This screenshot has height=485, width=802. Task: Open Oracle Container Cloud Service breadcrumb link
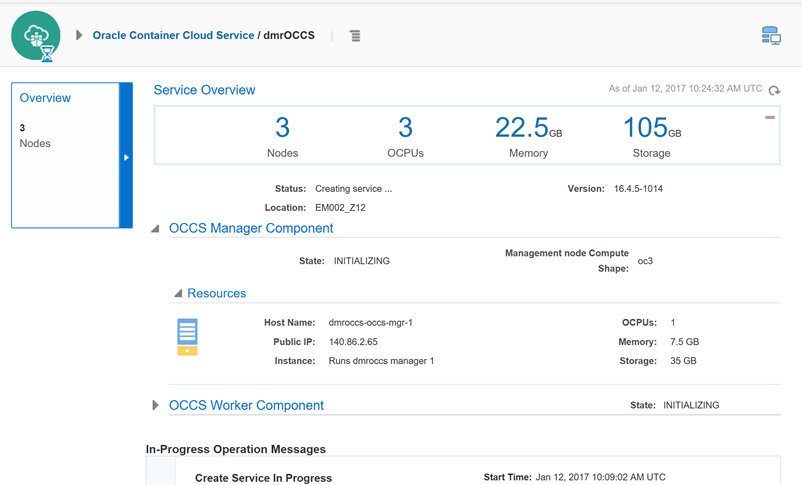[x=173, y=36]
